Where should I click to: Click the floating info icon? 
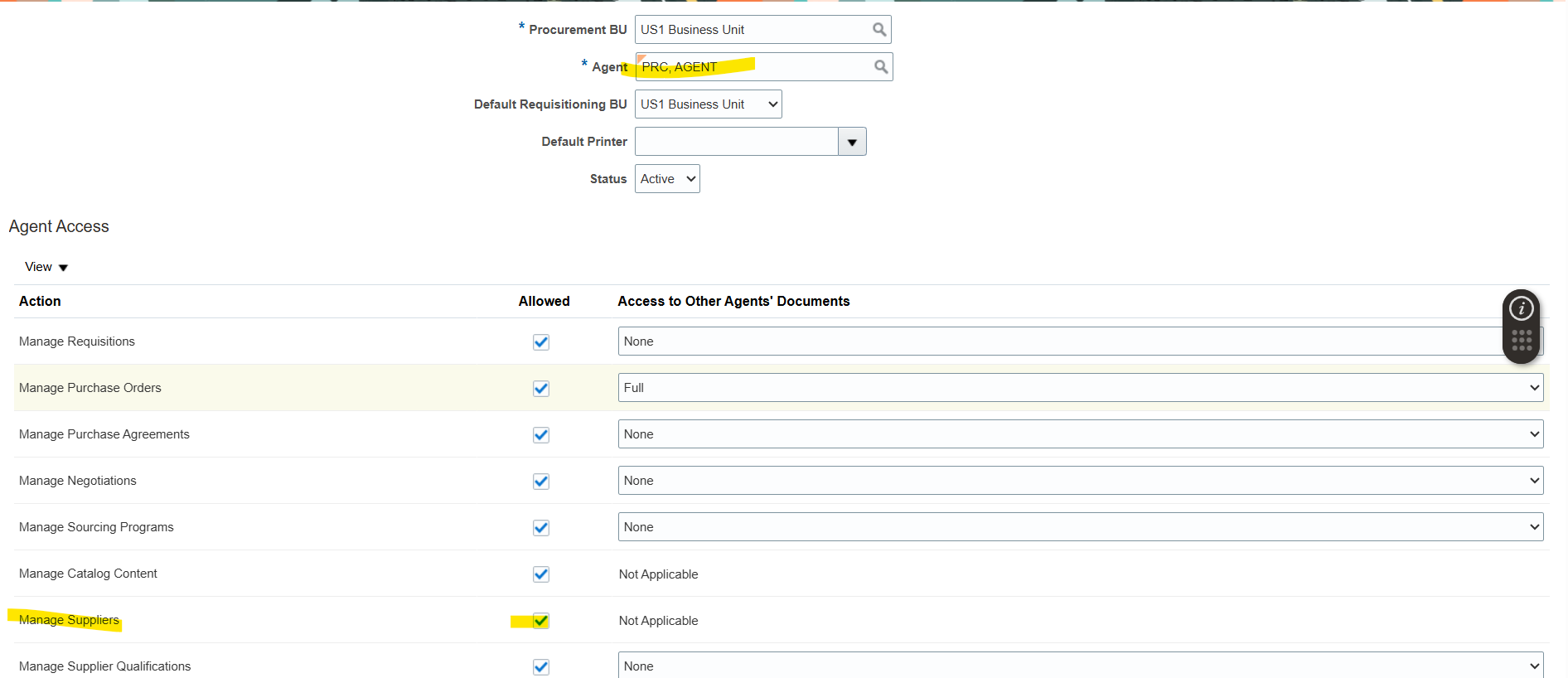[1521, 309]
